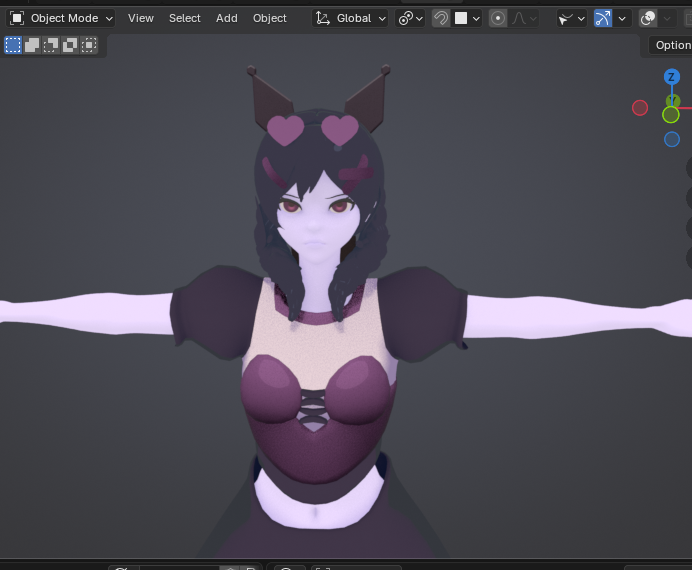Open the View menu
This screenshot has width=692, height=570.
click(141, 19)
